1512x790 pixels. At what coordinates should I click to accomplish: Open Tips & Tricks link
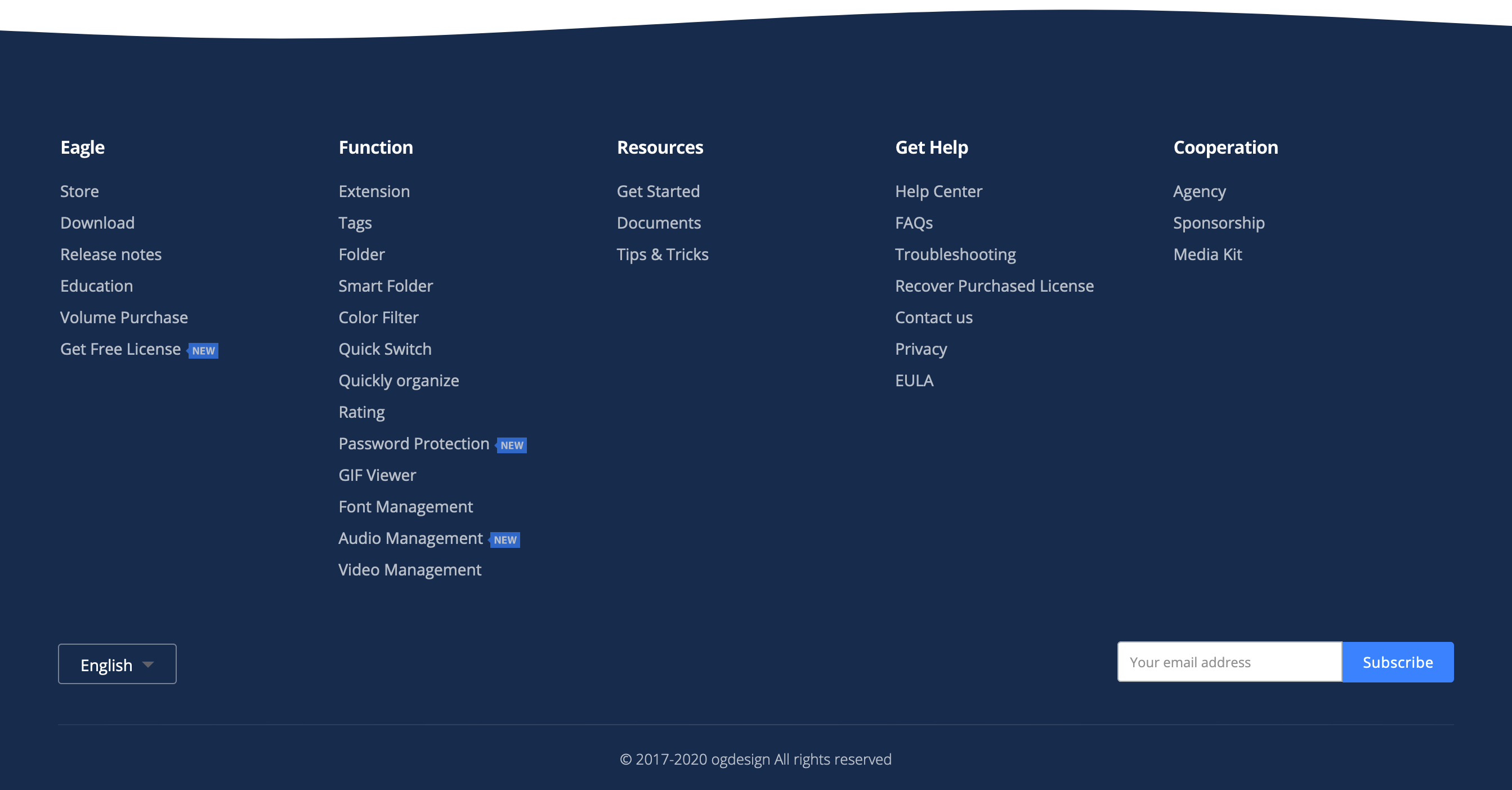point(663,255)
